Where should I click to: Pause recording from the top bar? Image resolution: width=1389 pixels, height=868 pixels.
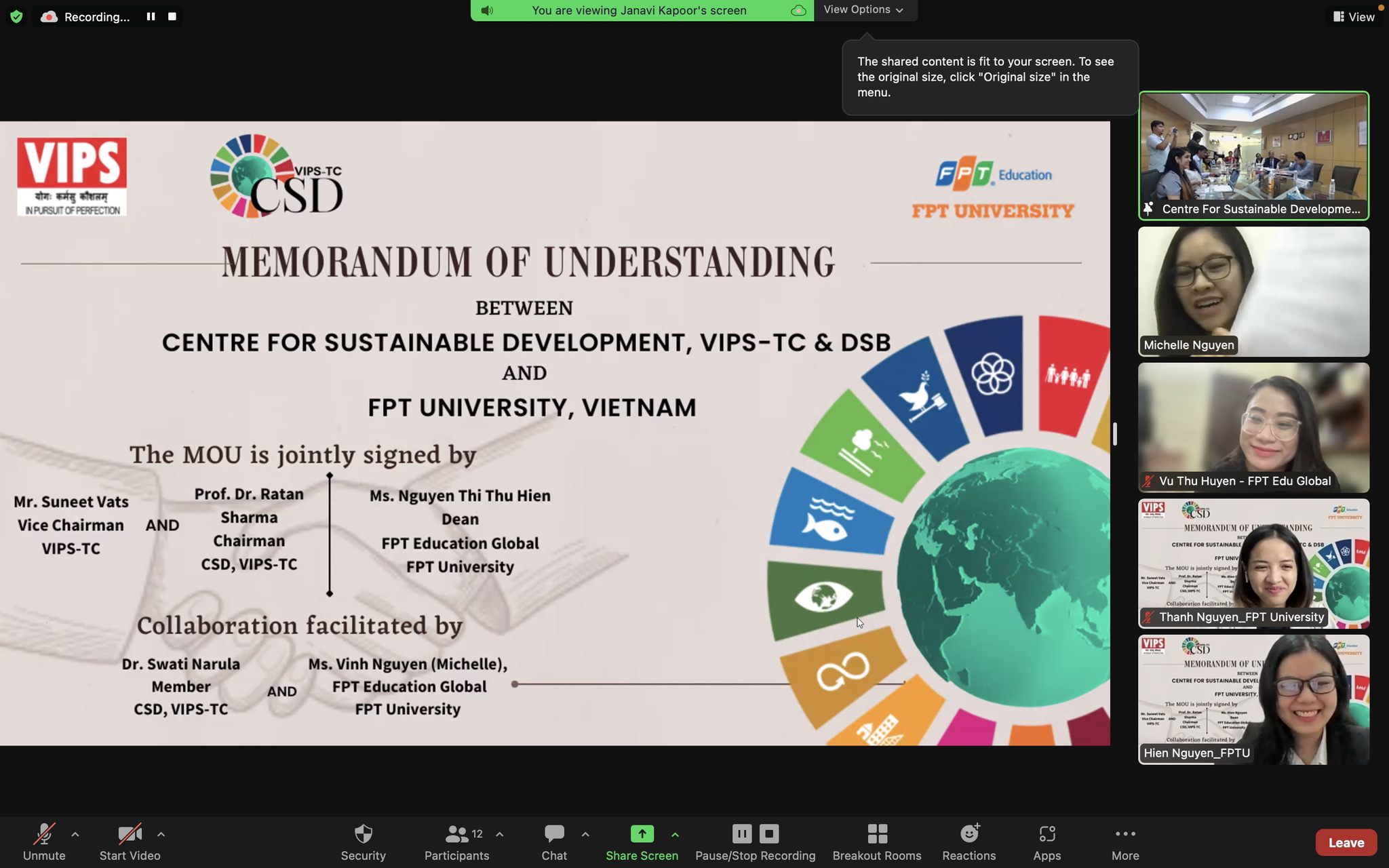[x=151, y=16]
